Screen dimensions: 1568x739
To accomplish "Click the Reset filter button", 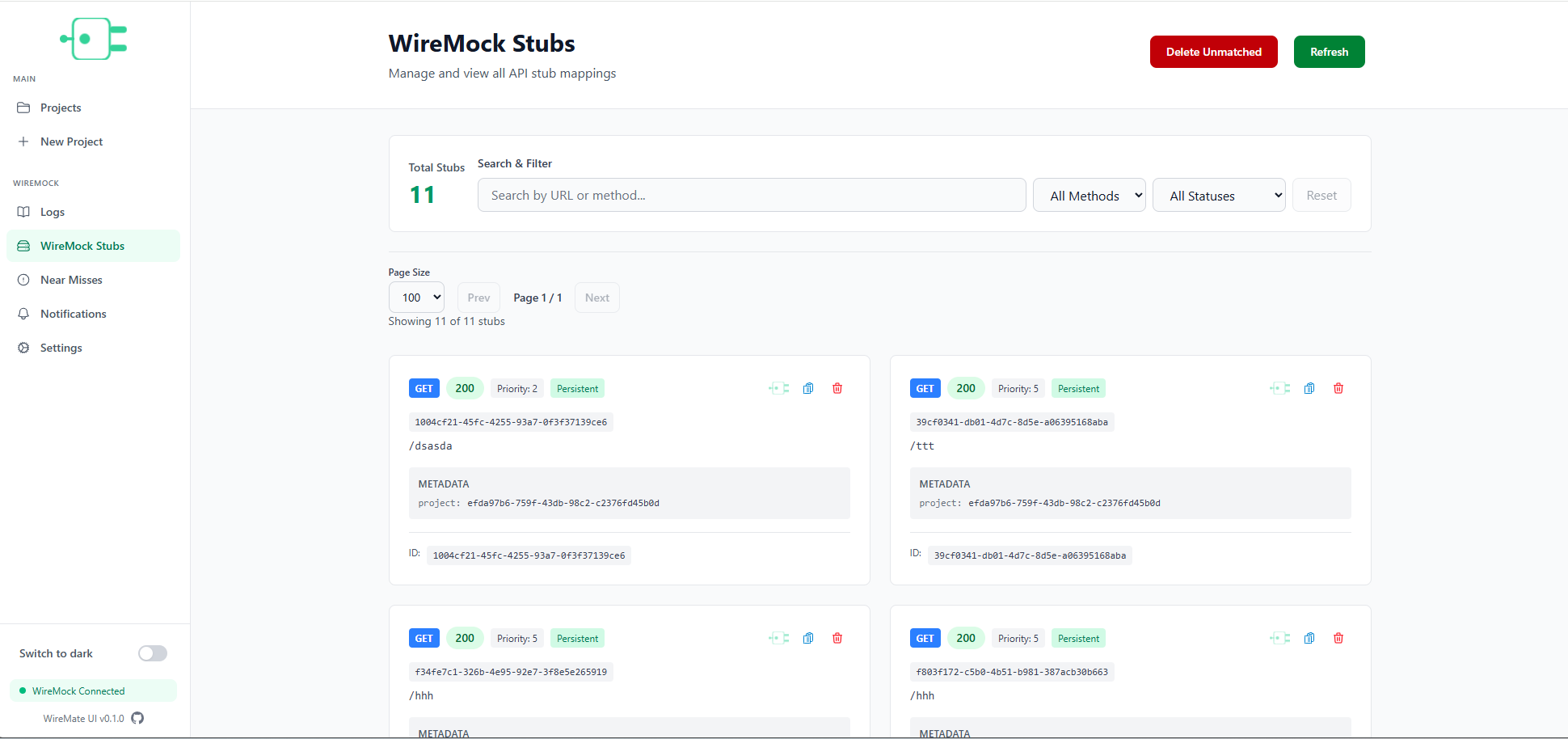I will point(1321,195).
